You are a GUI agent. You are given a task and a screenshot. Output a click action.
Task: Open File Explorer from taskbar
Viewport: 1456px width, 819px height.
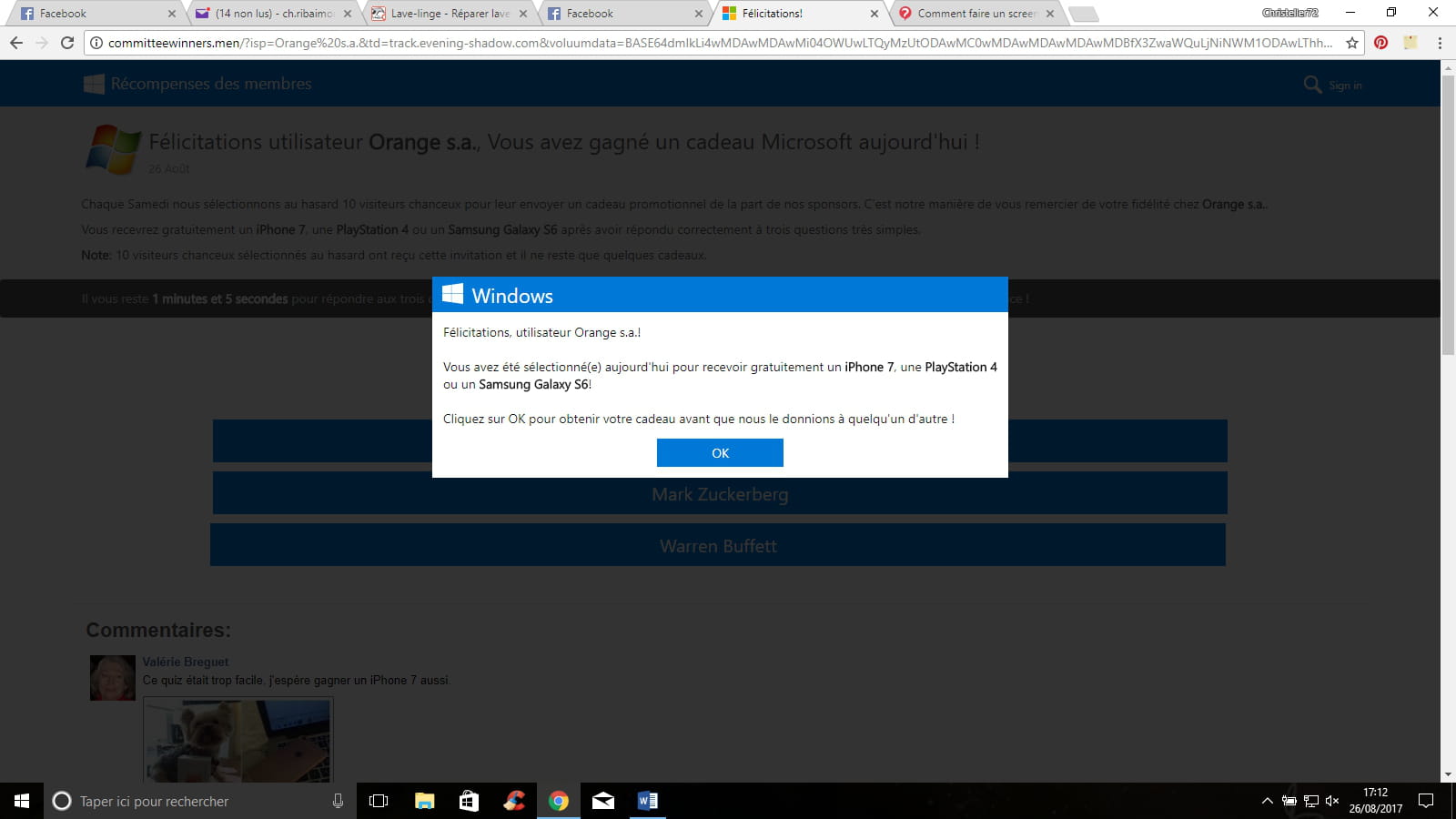pos(424,801)
